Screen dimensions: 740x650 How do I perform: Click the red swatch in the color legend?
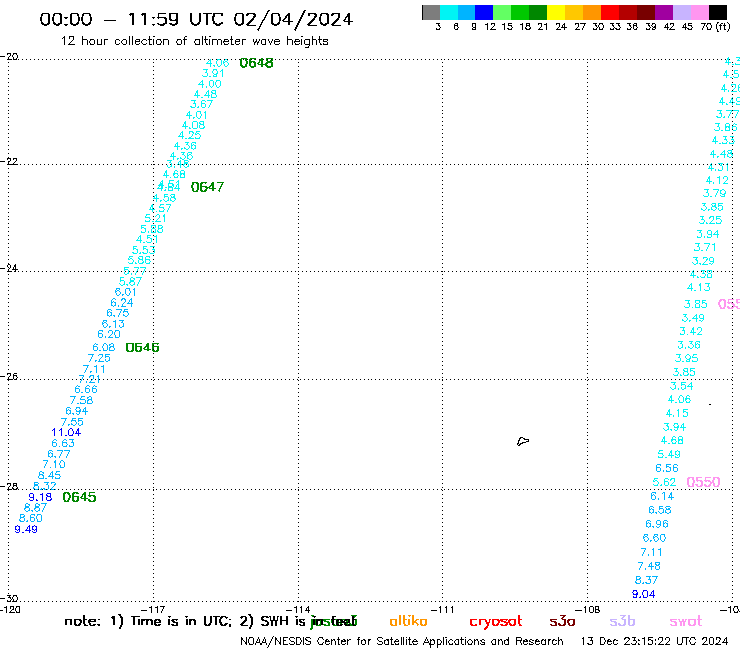point(610,12)
